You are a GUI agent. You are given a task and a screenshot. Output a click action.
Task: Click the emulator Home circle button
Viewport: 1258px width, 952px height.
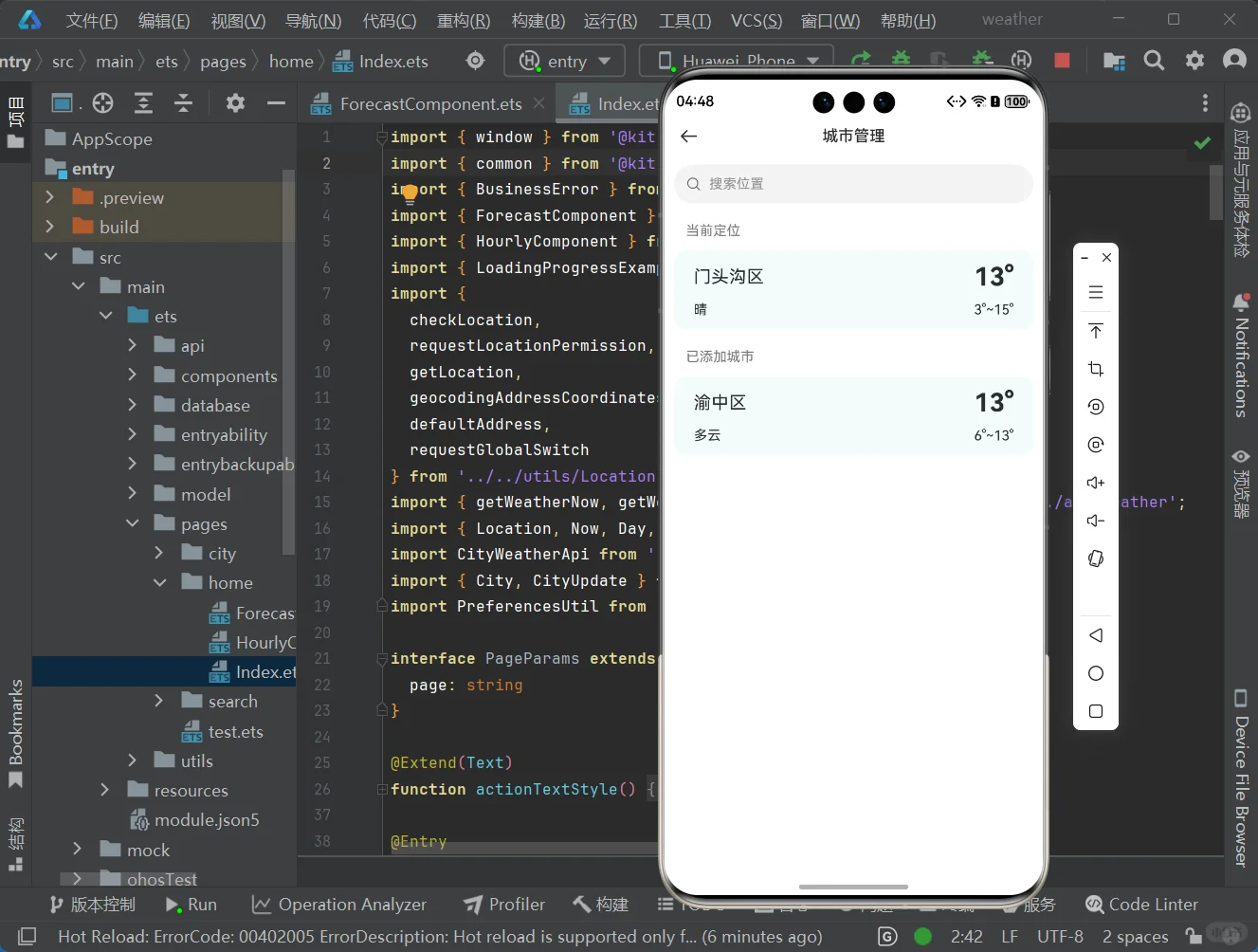1096,673
